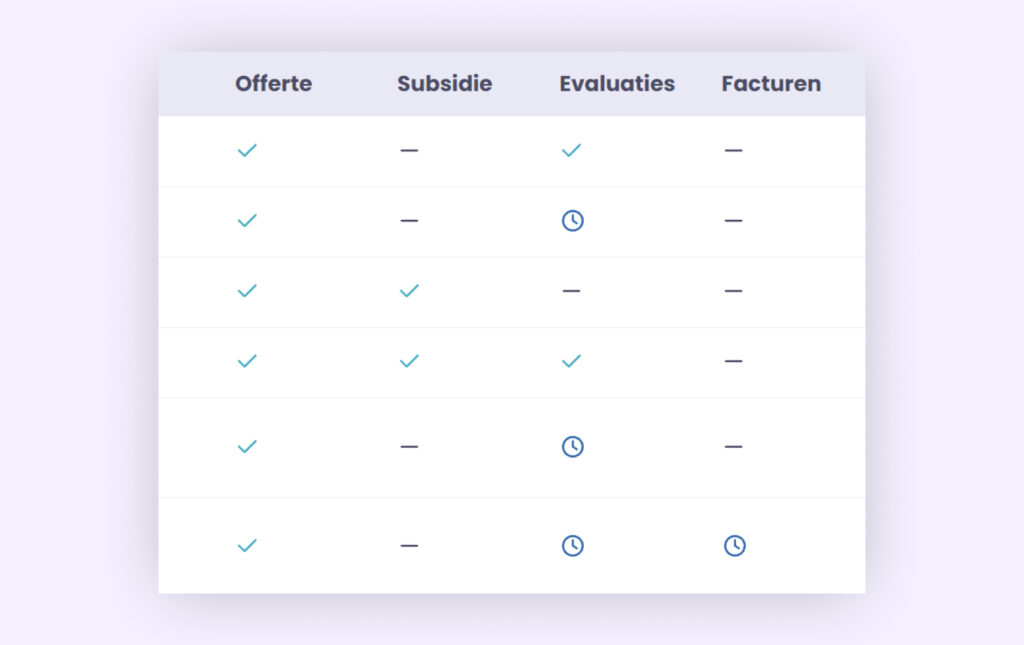1024x645 pixels.
Task: Click the Offerte column header
Action: [274, 84]
